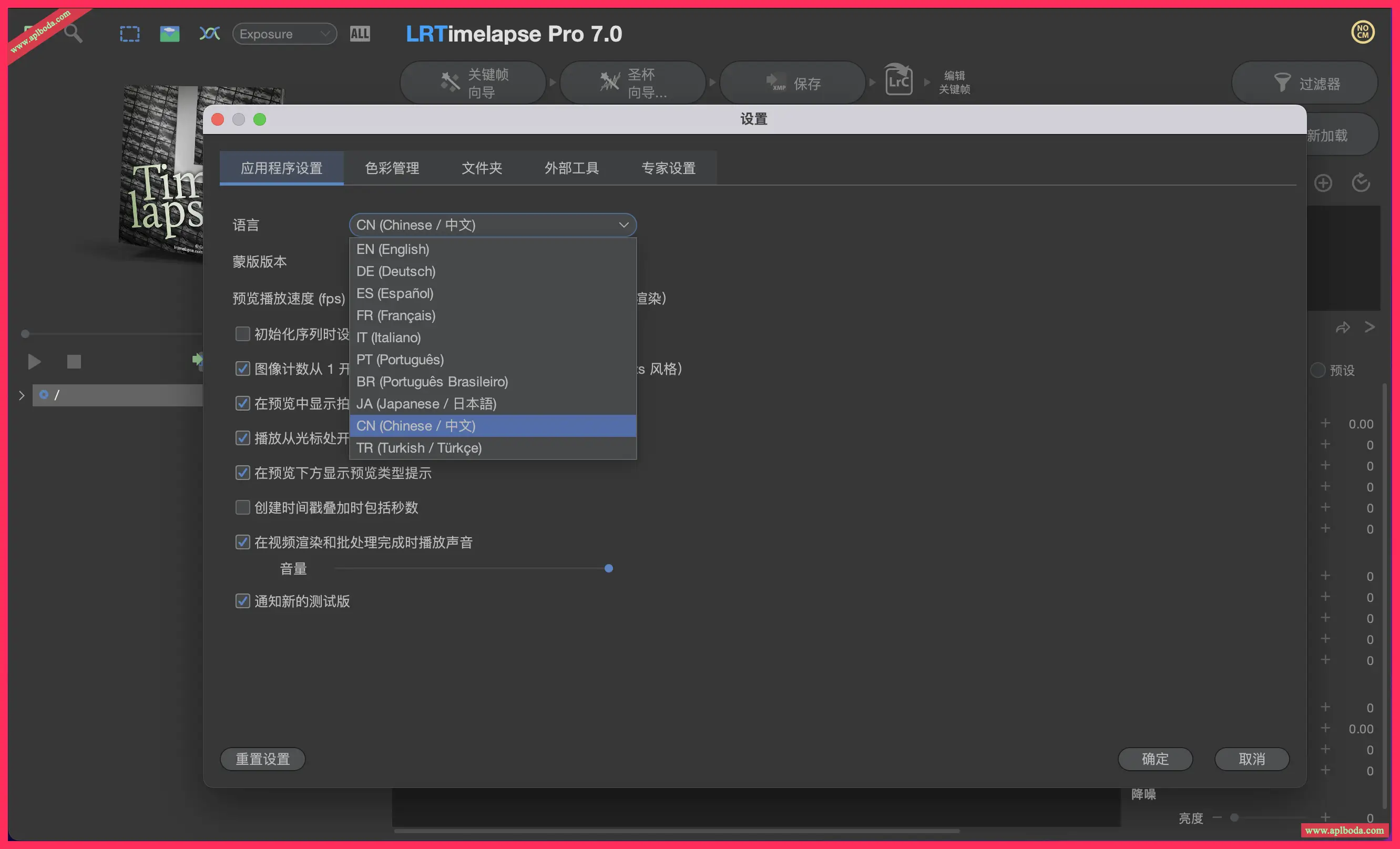Click the NO CM badge icon
Viewport: 1400px width, 849px height.
click(1363, 32)
